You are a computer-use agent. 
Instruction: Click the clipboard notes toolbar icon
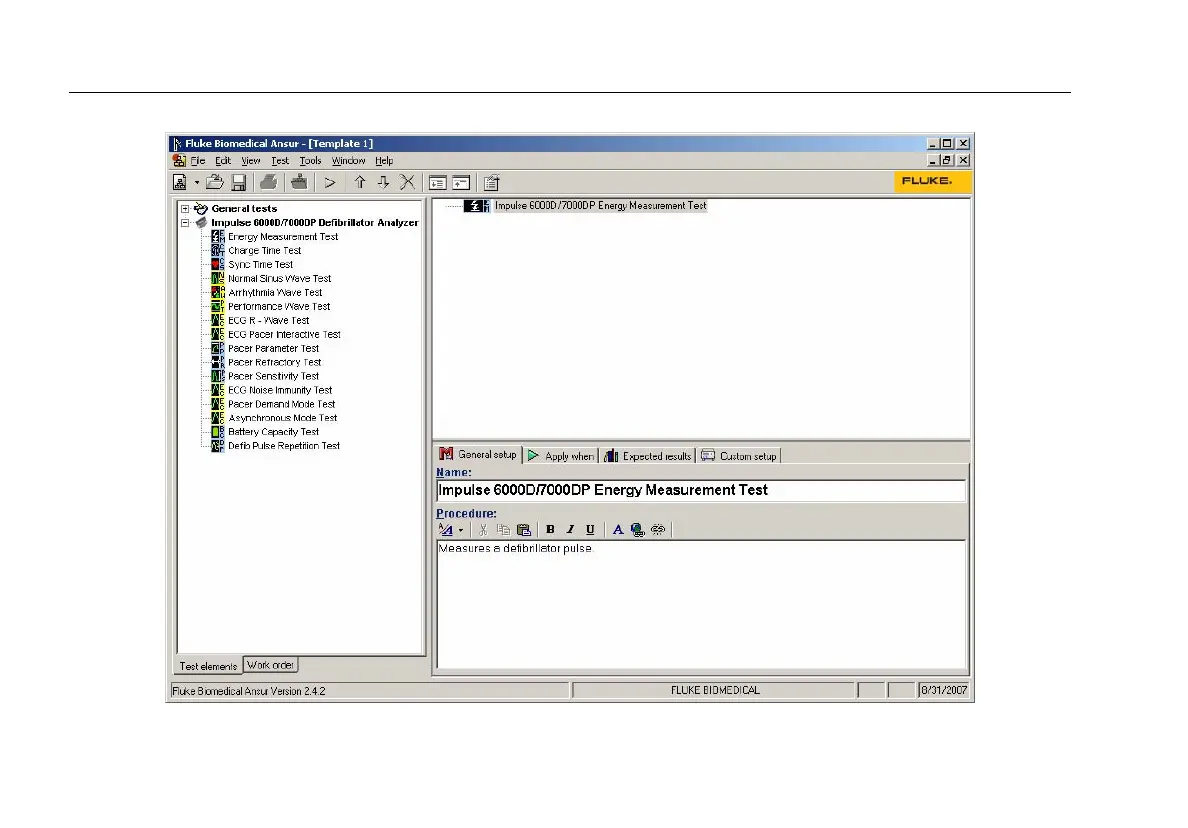click(491, 183)
